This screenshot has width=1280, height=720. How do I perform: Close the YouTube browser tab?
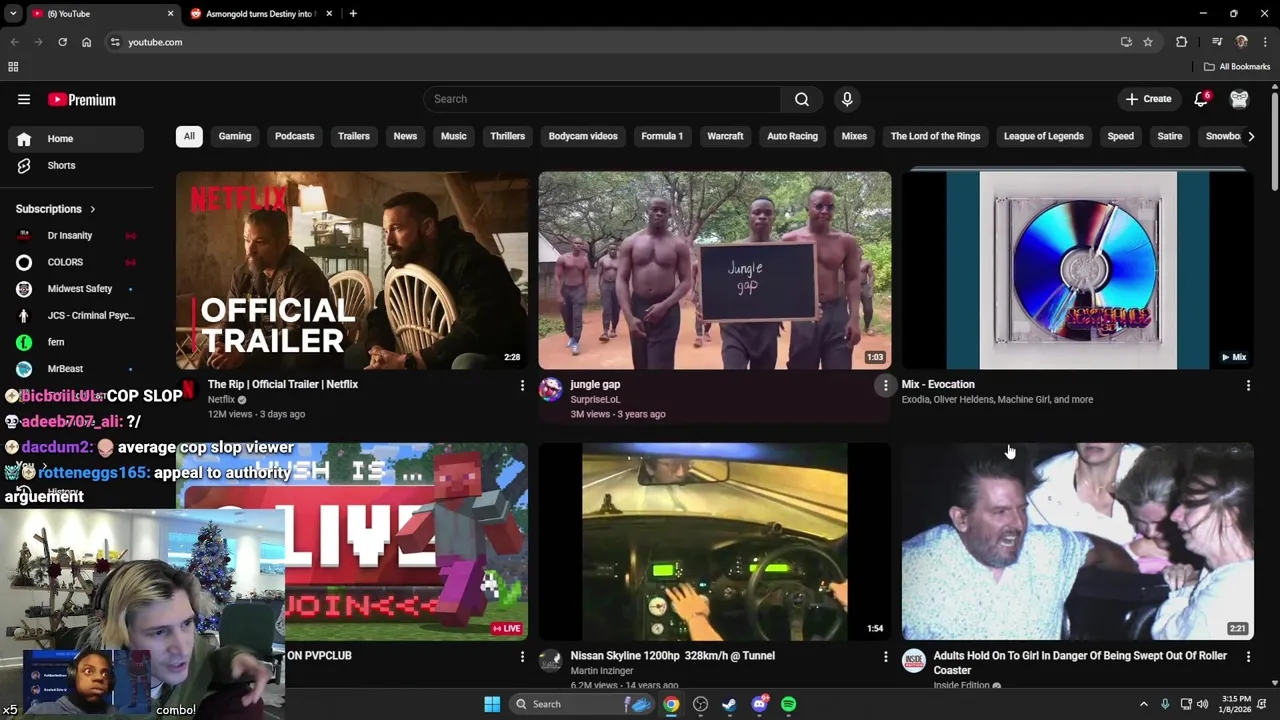[170, 14]
